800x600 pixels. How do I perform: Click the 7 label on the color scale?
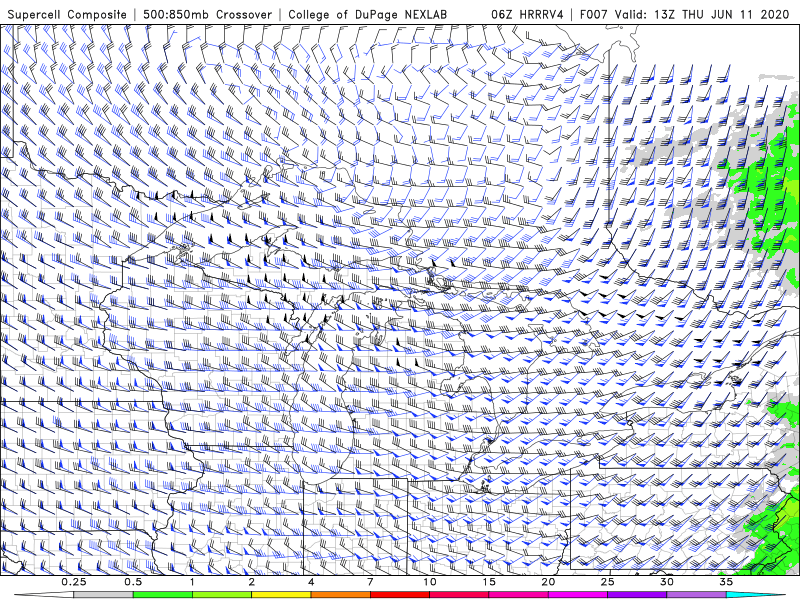tap(370, 582)
